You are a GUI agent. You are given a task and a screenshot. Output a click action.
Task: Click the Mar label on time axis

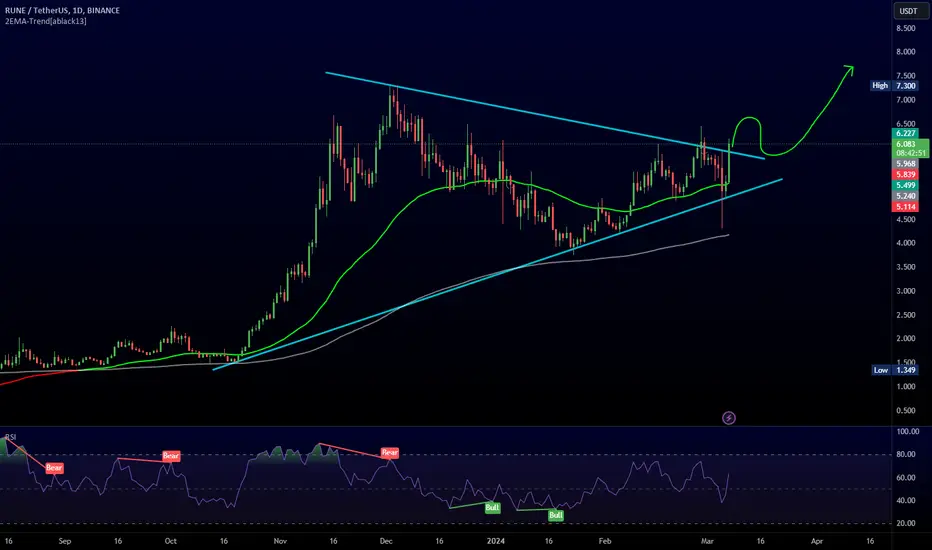pyautogui.click(x=707, y=541)
